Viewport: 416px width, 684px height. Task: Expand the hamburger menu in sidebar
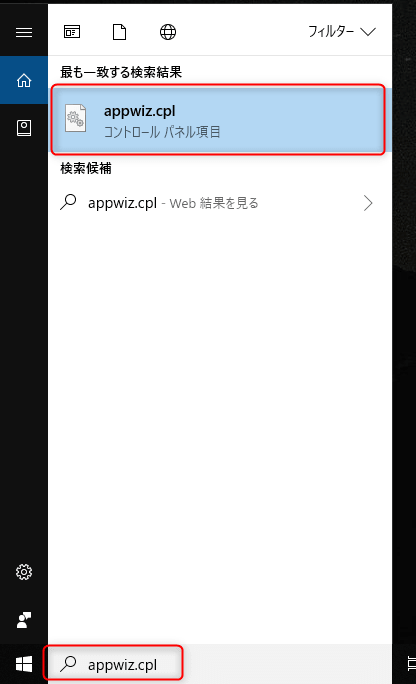(x=24, y=32)
